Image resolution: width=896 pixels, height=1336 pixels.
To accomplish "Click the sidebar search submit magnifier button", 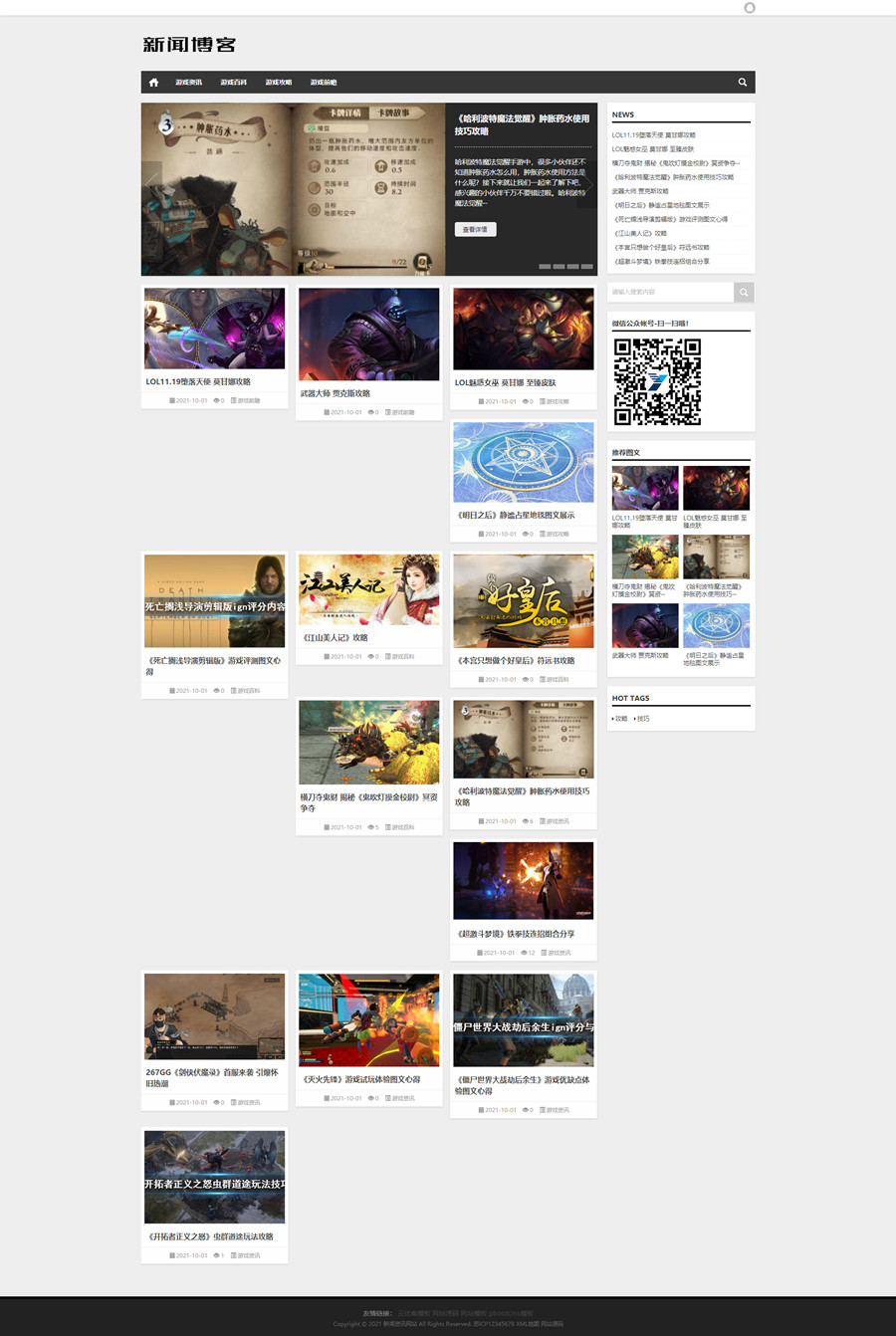I will click(x=744, y=292).
